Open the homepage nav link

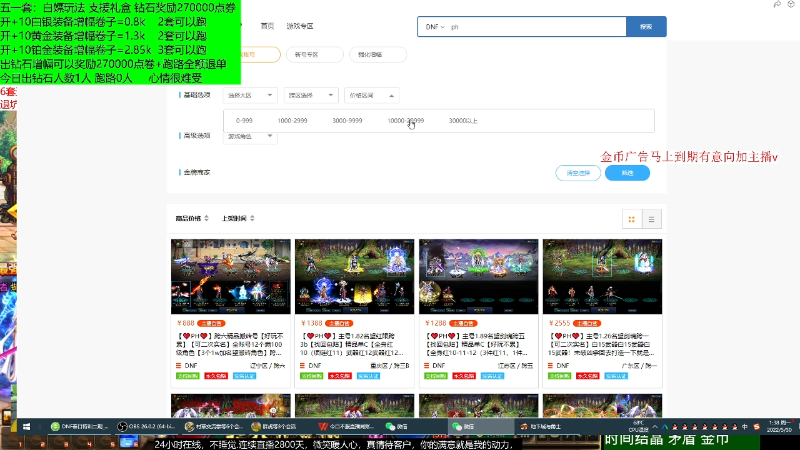(267, 26)
